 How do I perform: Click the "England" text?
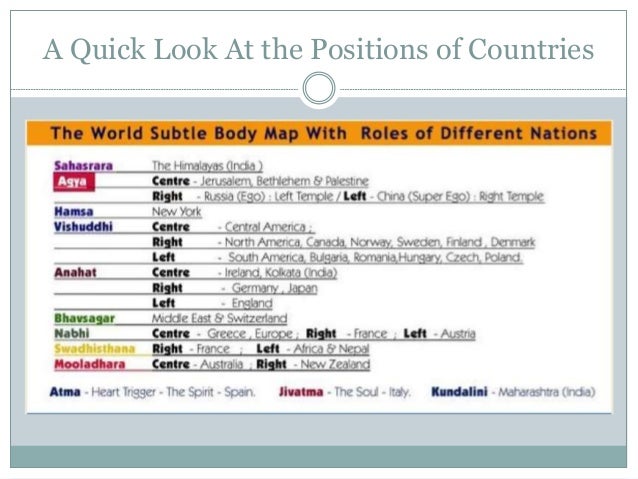click(252, 303)
